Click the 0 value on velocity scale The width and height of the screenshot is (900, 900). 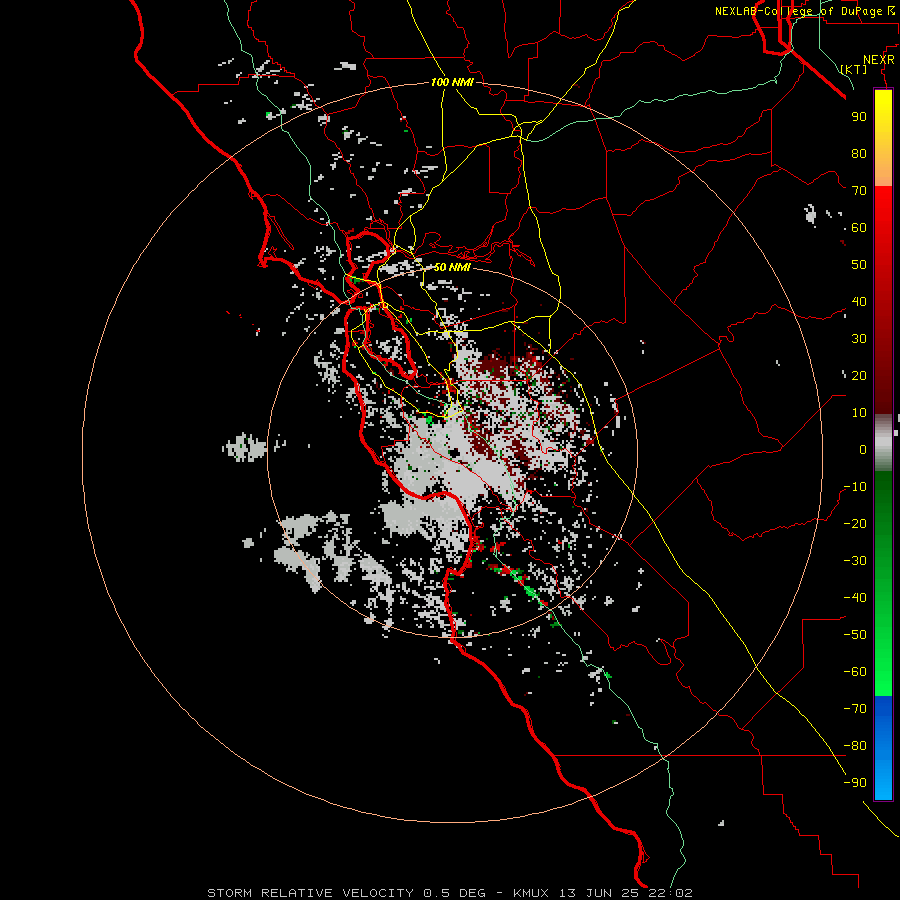point(863,450)
